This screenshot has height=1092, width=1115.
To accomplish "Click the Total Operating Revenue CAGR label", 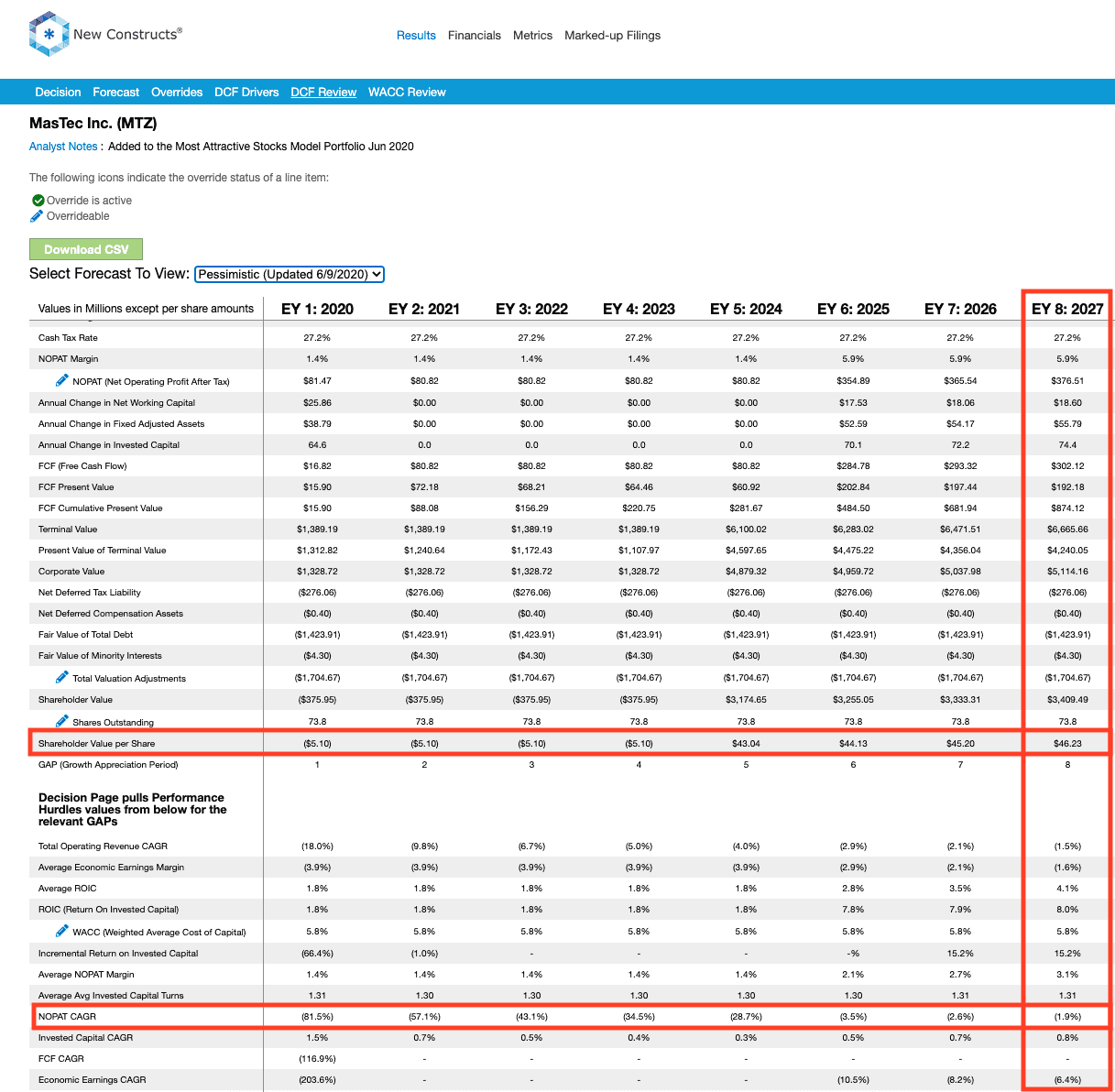I will [x=103, y=846].
